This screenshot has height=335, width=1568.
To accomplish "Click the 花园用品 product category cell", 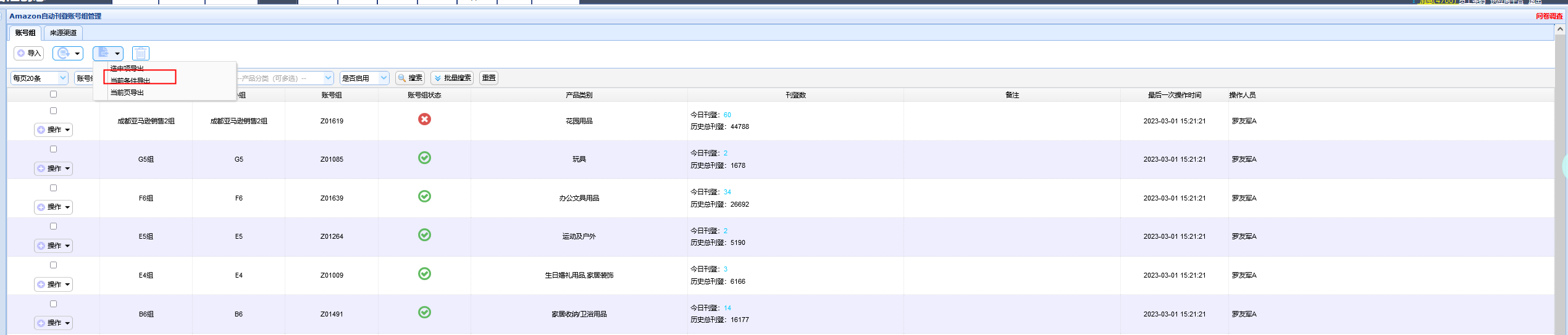I will [x=579, y=121].
